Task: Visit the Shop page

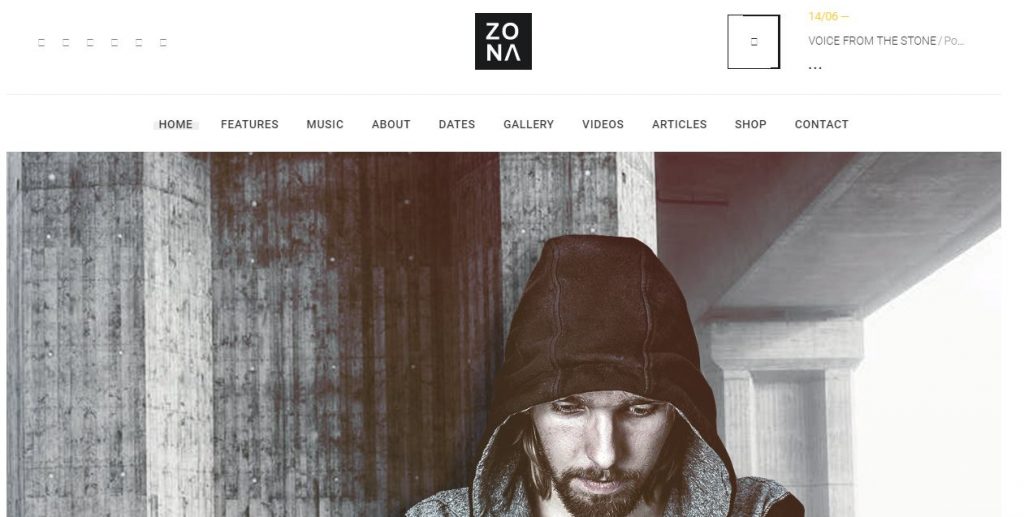Action: click(750, 124)
